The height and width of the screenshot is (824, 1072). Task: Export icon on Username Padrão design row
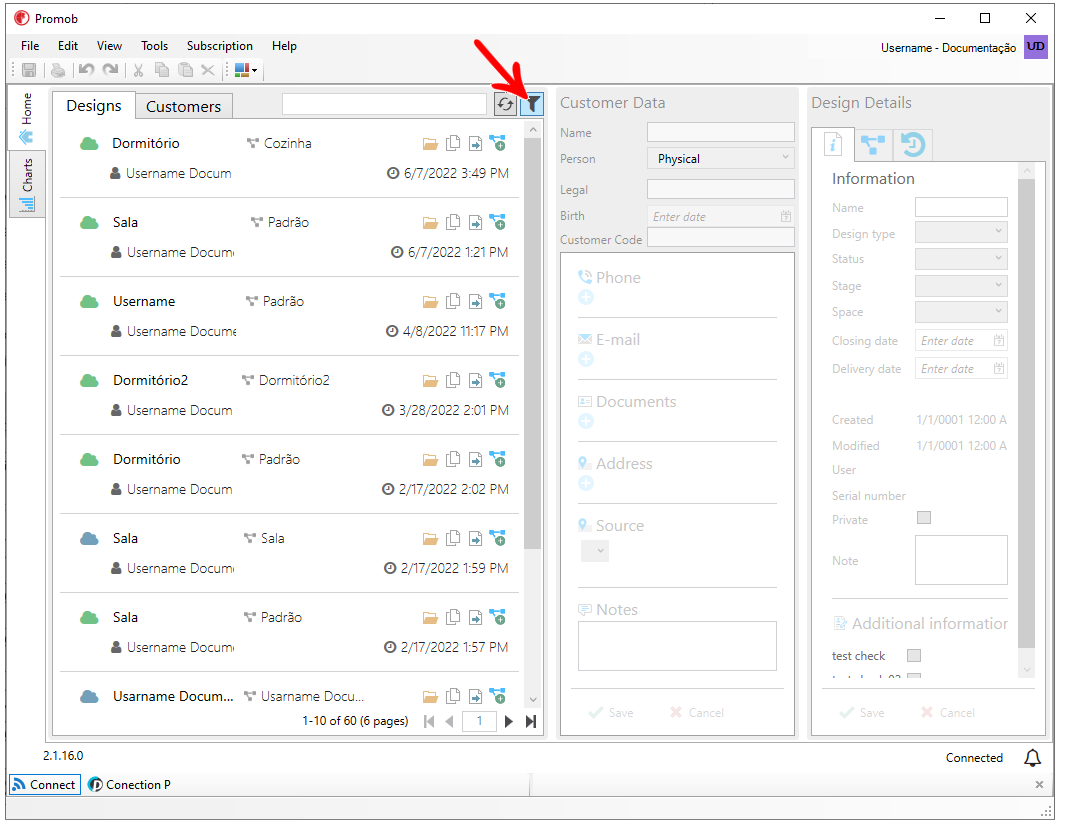tap(475, 302)
